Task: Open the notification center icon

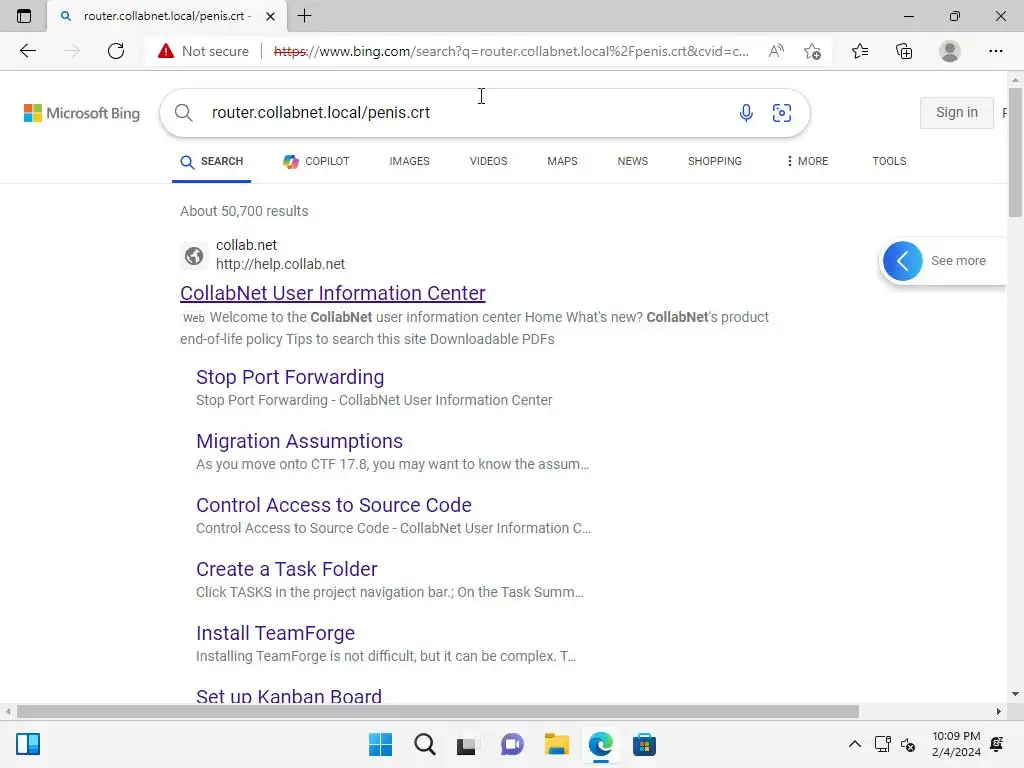Action: point(997,744)
